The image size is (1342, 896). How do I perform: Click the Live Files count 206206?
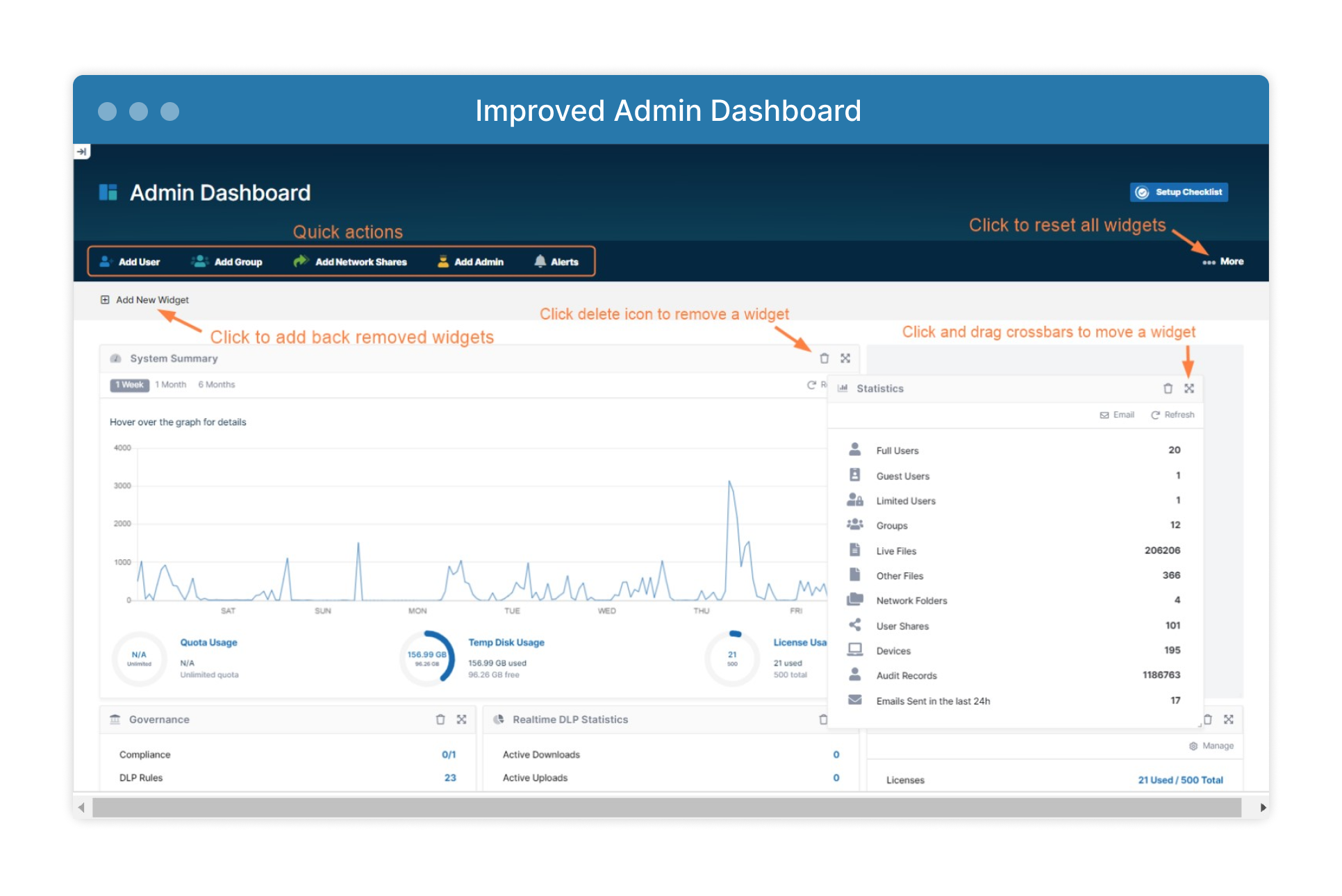point(1162,550)
